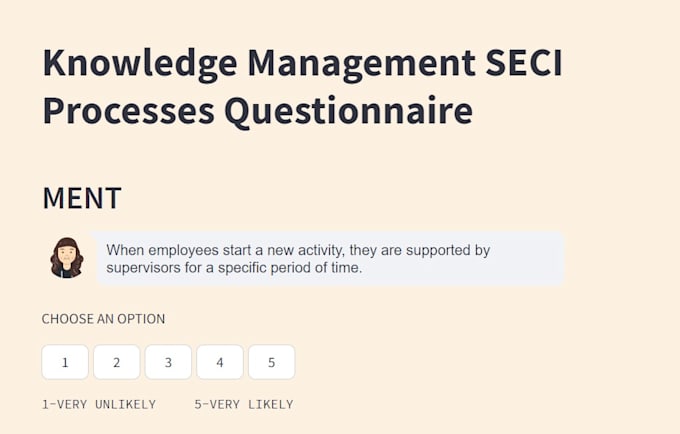Screen dimensions: 680x434
Task: Click the MENT section heading
Action: tap(82, 198)
